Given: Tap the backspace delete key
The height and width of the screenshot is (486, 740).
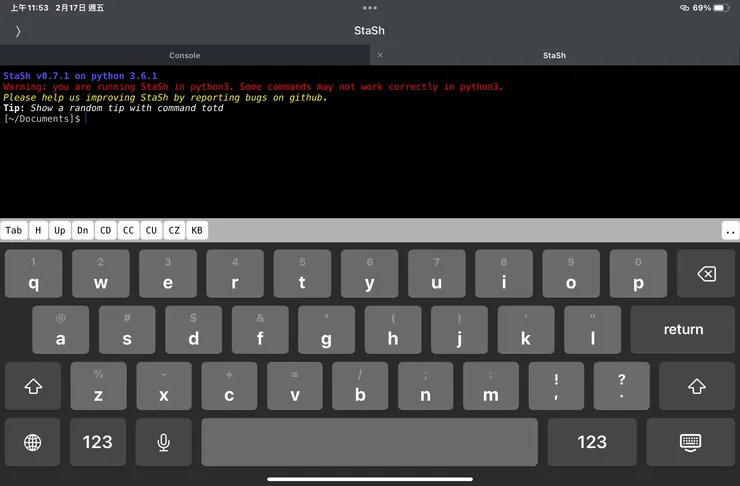Looking at the screenshot, I should [x=706, y=274].
